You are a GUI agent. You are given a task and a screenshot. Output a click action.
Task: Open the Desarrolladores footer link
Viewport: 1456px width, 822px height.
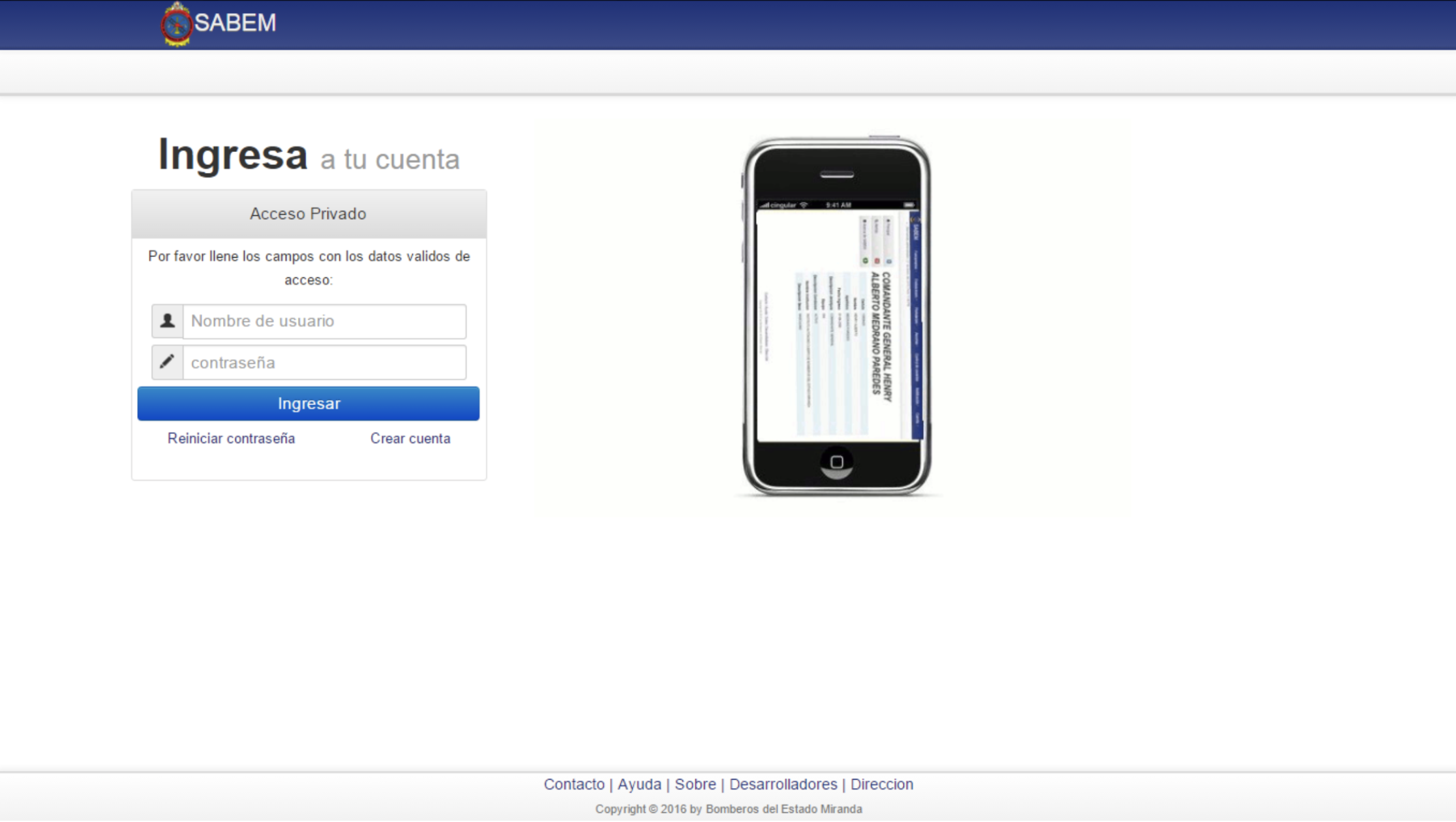click(783, 784)
